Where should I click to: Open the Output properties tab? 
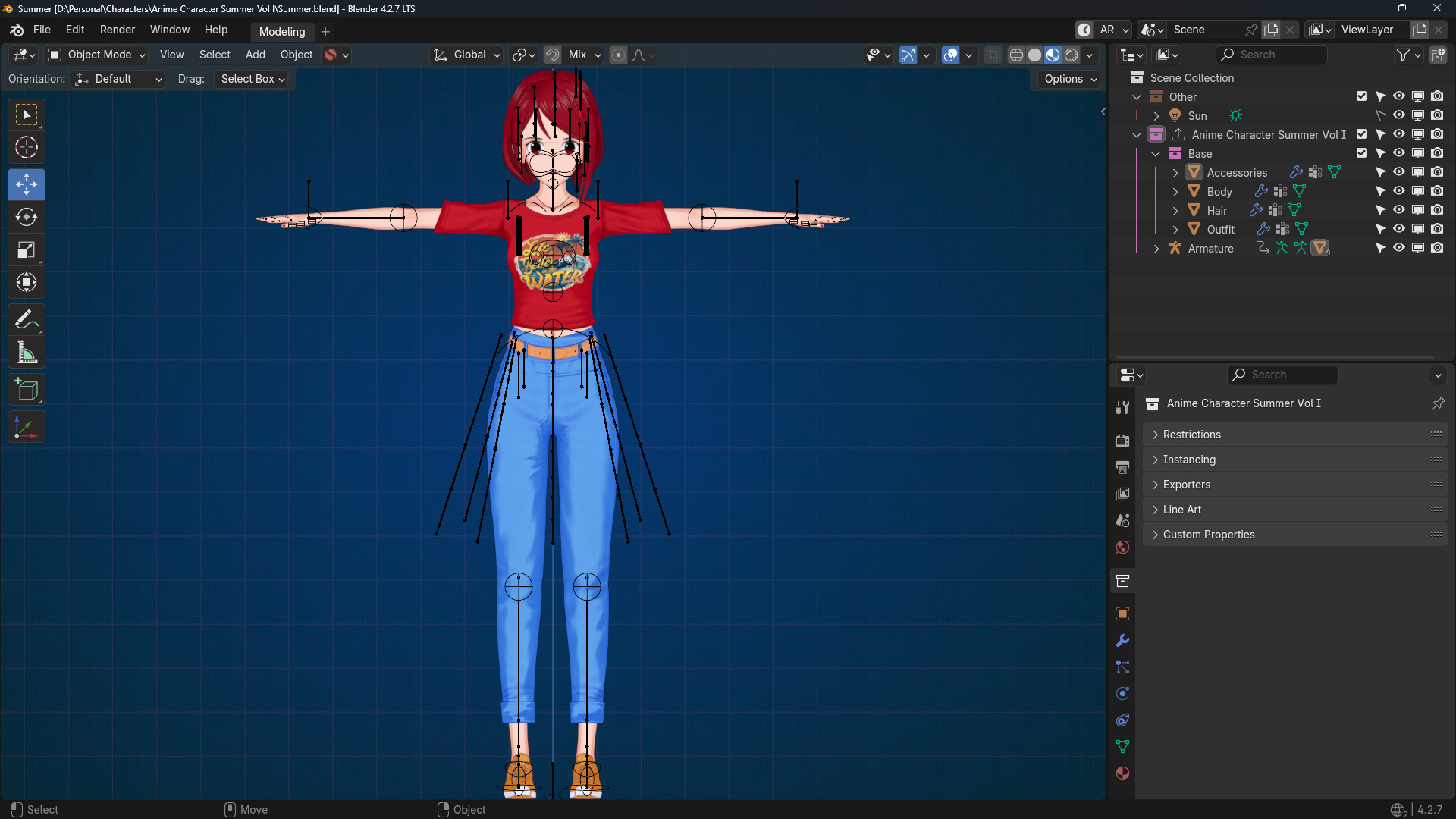coord(1123,467)
